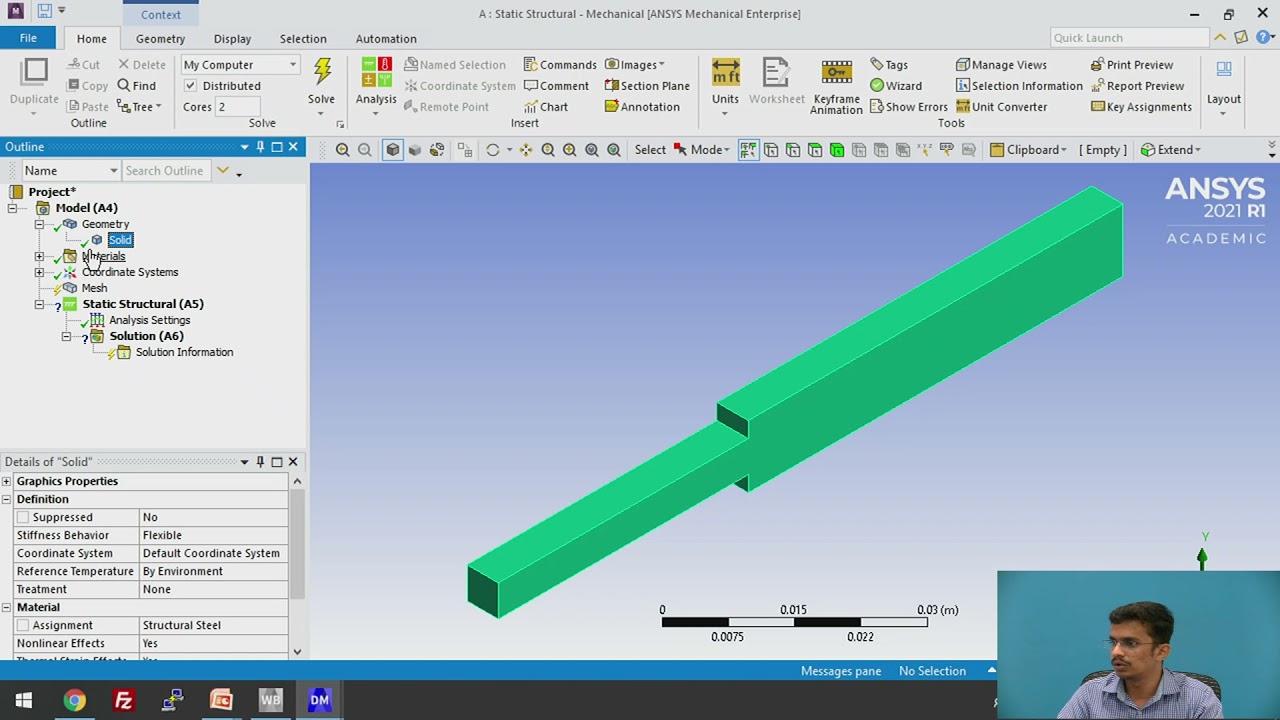
Task: Open the File menu
Action: click(28, 38)
